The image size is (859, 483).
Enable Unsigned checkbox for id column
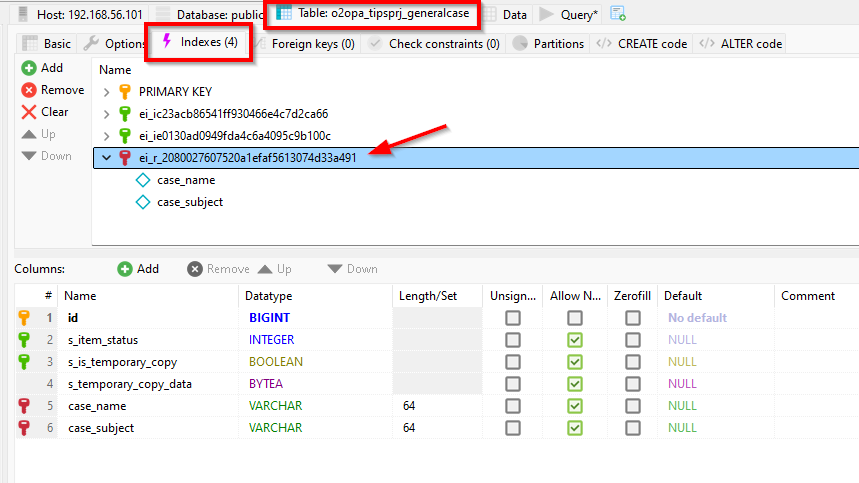pyautogui.click(x=513, y=318)
